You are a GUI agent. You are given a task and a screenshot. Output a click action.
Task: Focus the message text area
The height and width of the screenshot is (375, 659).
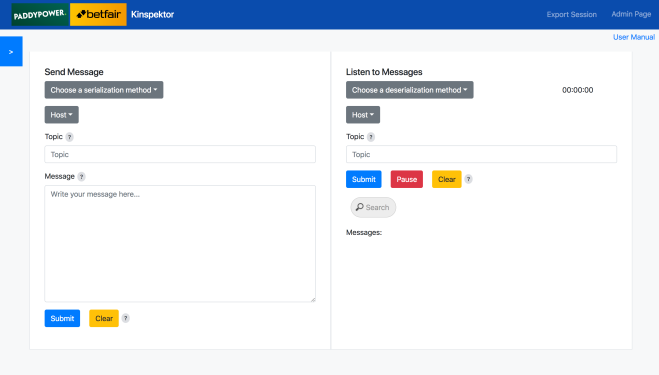click(180, 243)
